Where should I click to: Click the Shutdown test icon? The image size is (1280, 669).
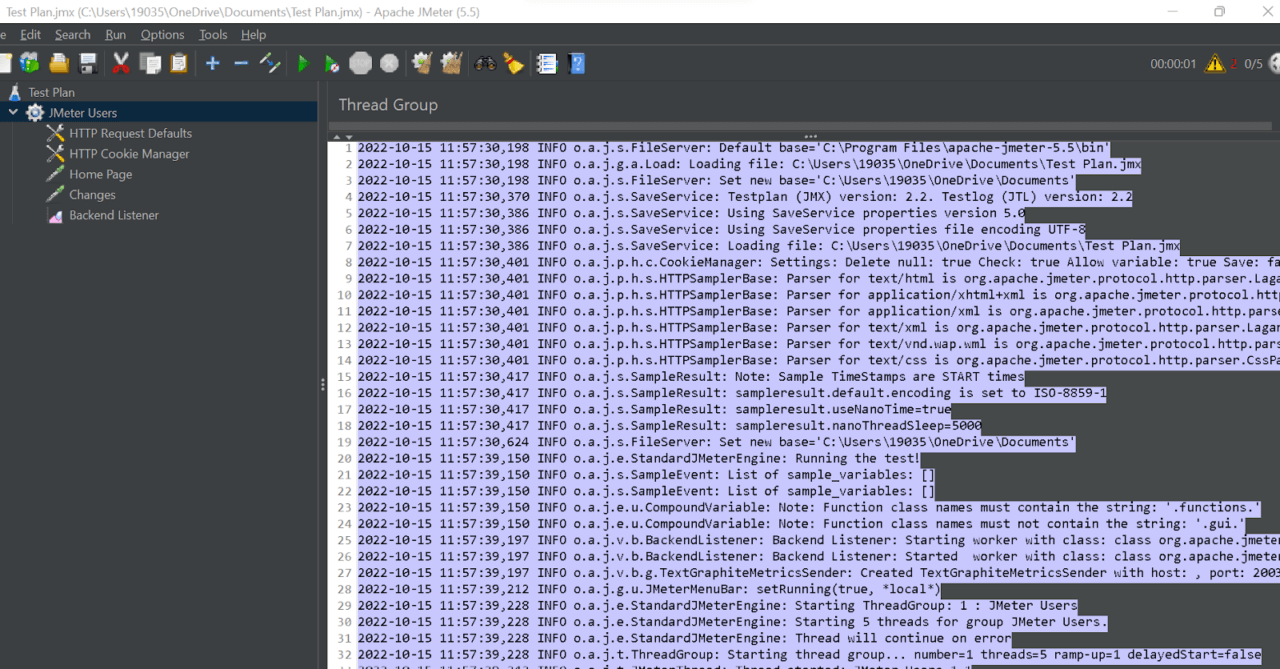pyautogui.click(x=387, y=62)
